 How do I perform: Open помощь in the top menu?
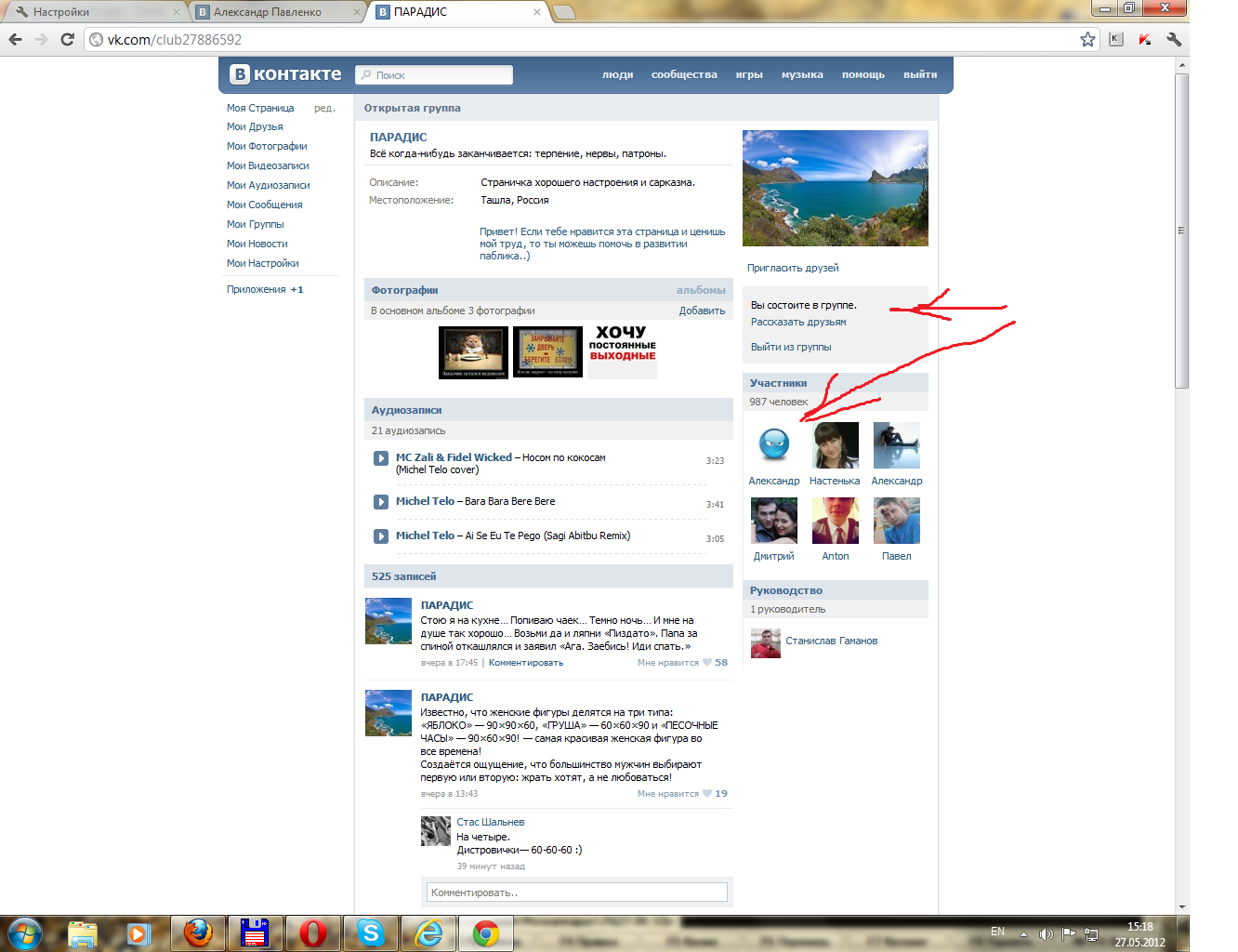(863, 74)
